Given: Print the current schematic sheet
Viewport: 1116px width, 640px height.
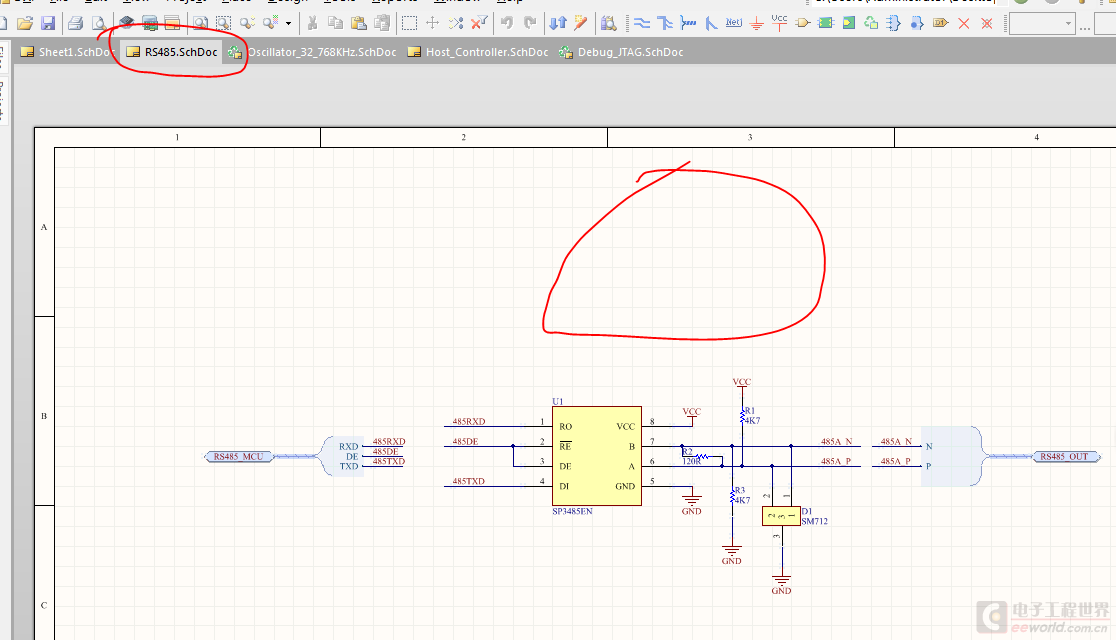Looking at the screenshot, I should click(75, 23).
